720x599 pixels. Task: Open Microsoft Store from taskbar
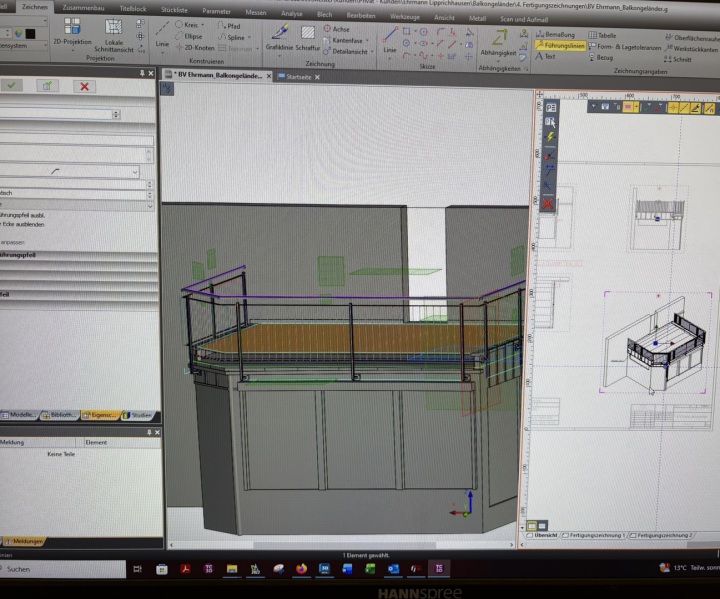pos(162,569)
